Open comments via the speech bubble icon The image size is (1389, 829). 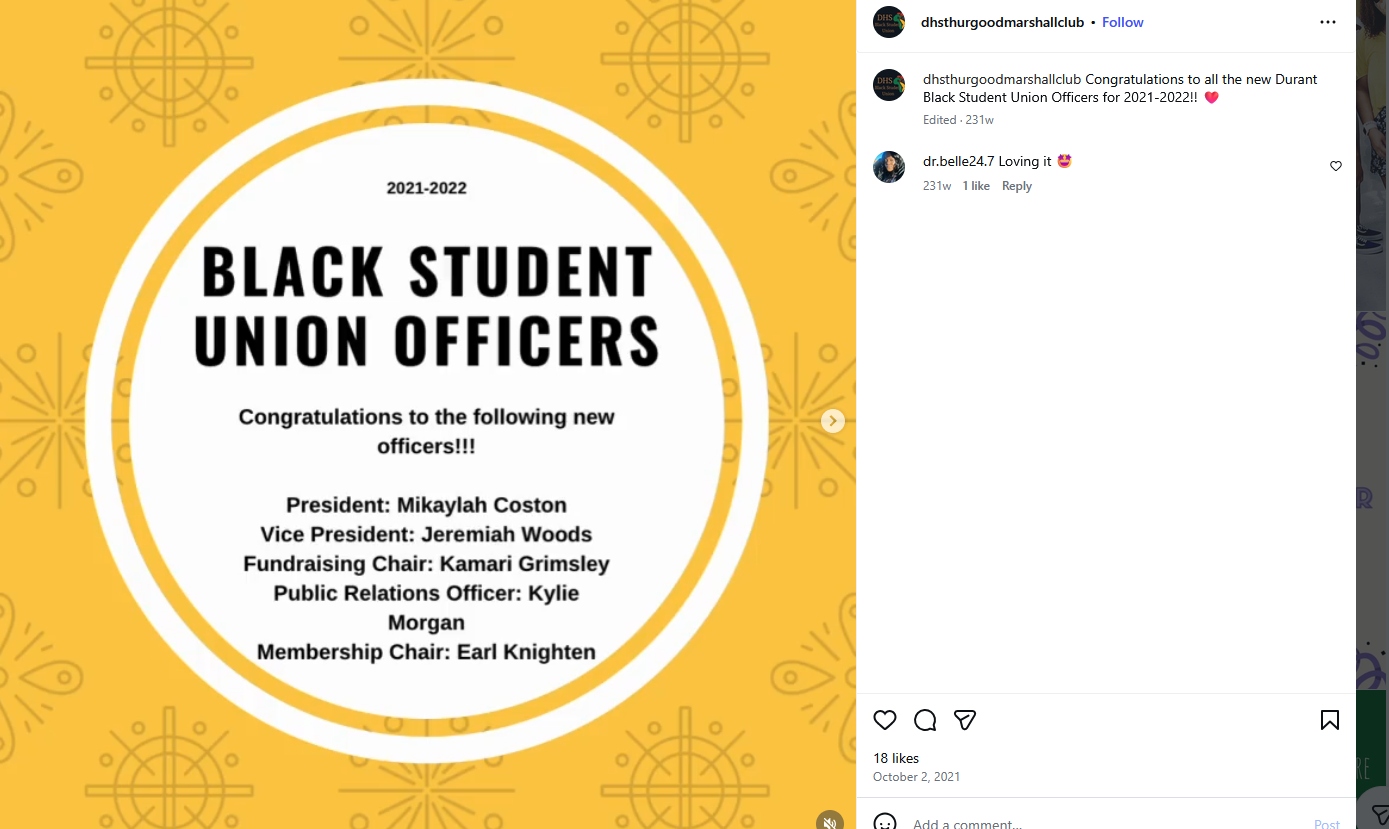point(925,720)
